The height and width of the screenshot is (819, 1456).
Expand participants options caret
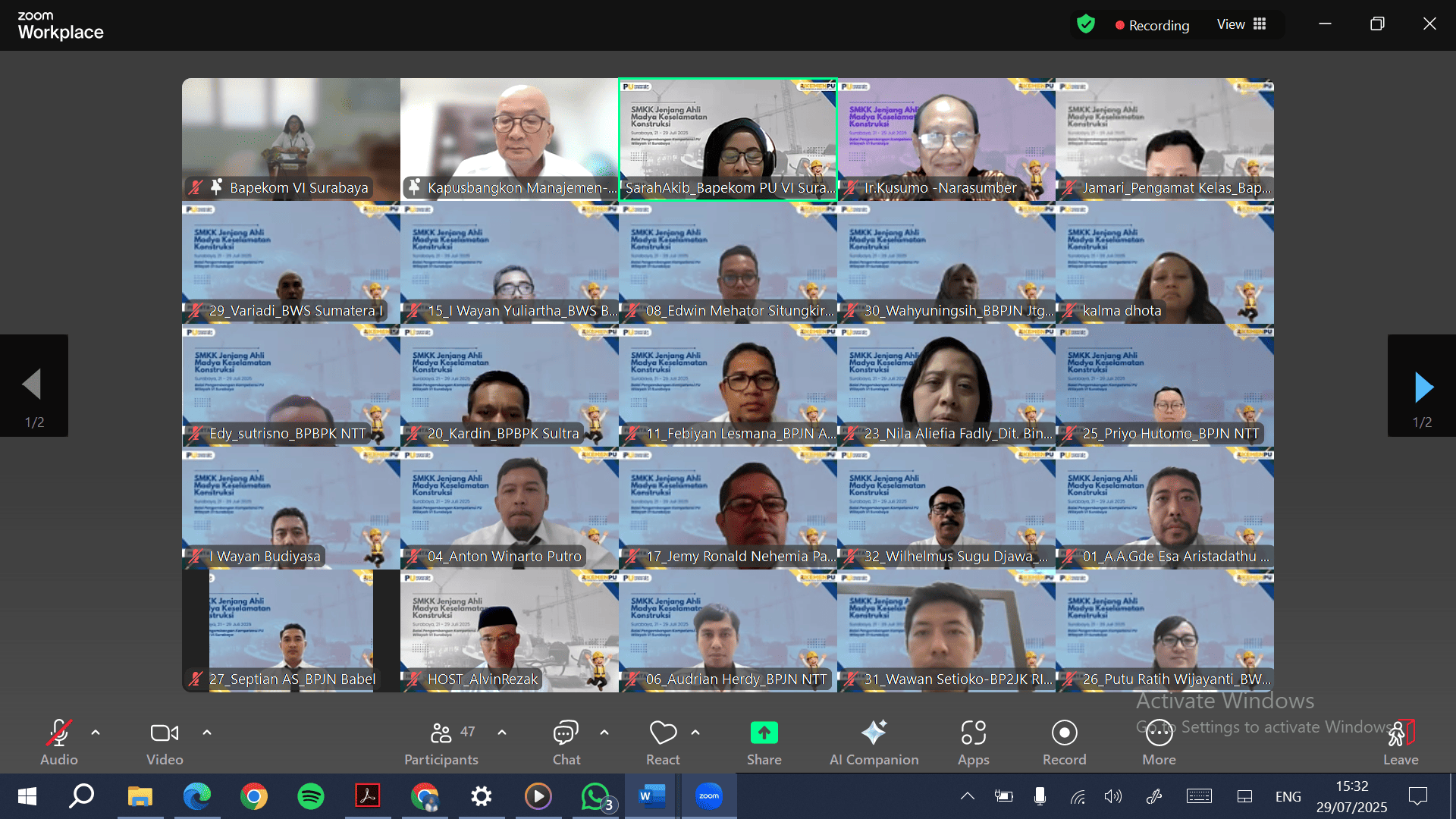(502, 733)
